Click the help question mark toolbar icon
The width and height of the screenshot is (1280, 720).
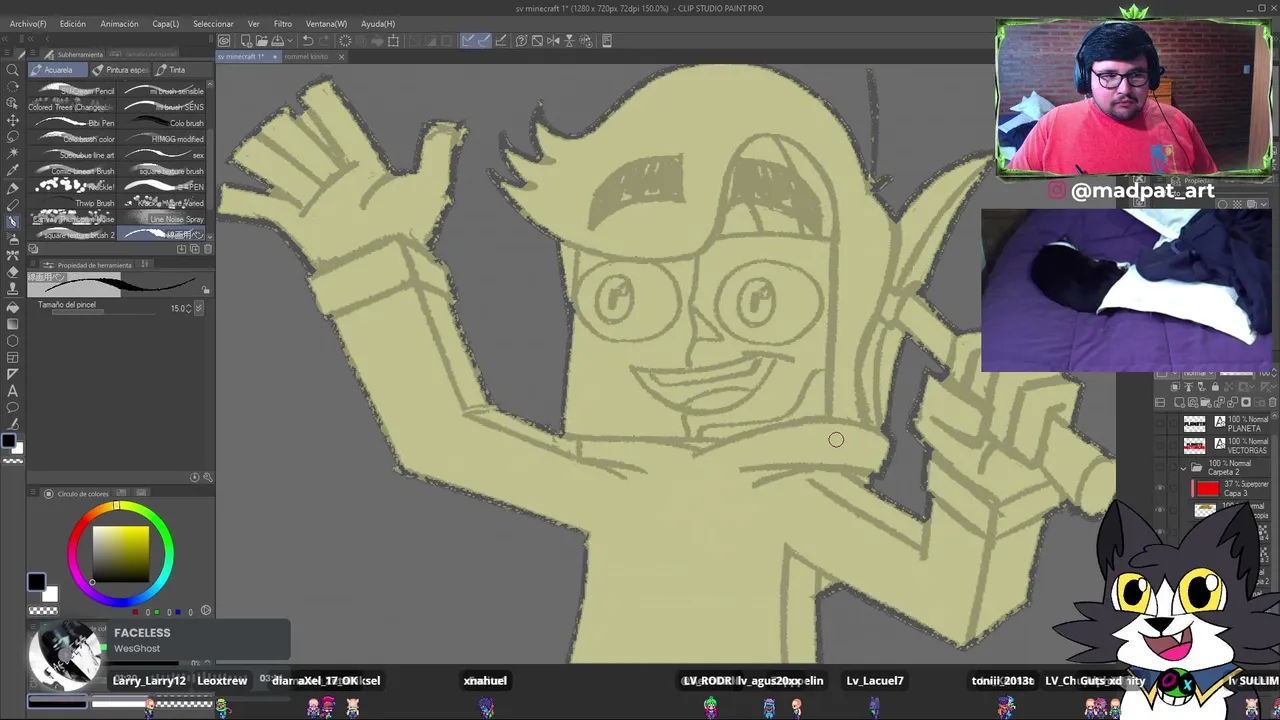coord(521,41)
